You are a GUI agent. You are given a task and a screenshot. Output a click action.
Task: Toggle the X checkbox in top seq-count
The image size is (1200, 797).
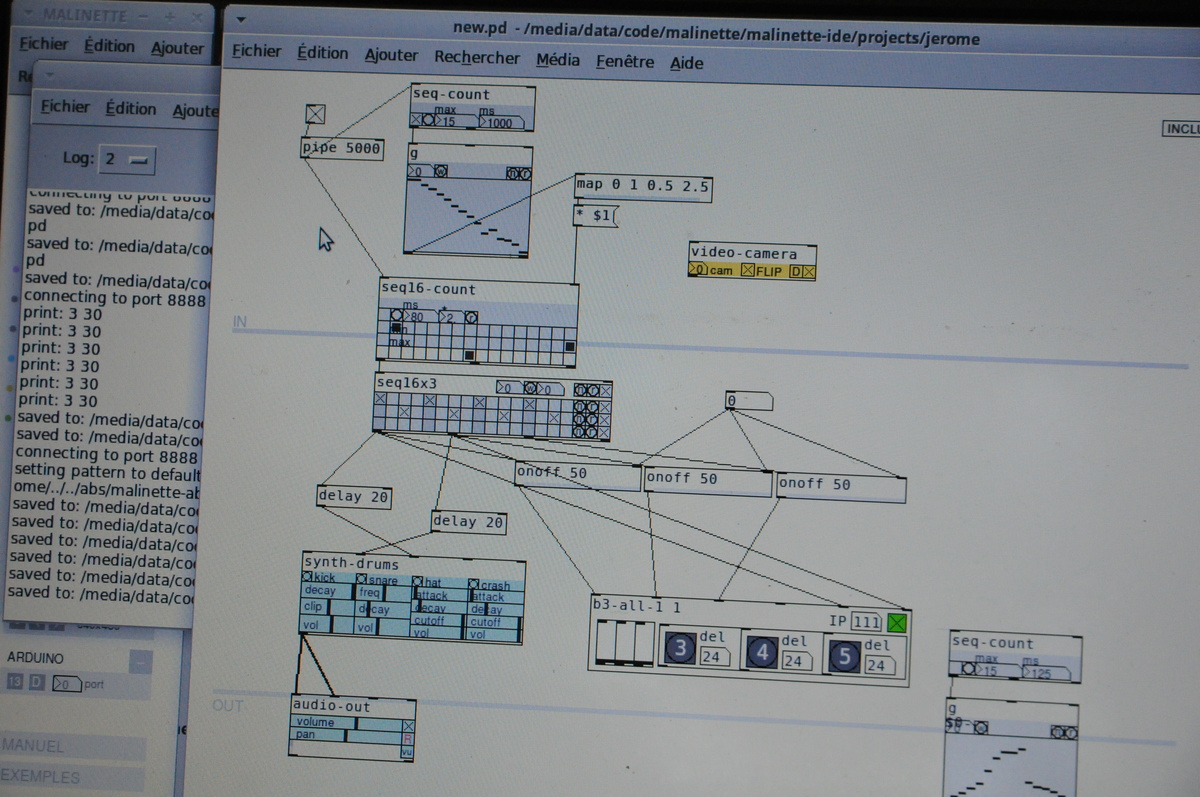click(x=415, y=120)
